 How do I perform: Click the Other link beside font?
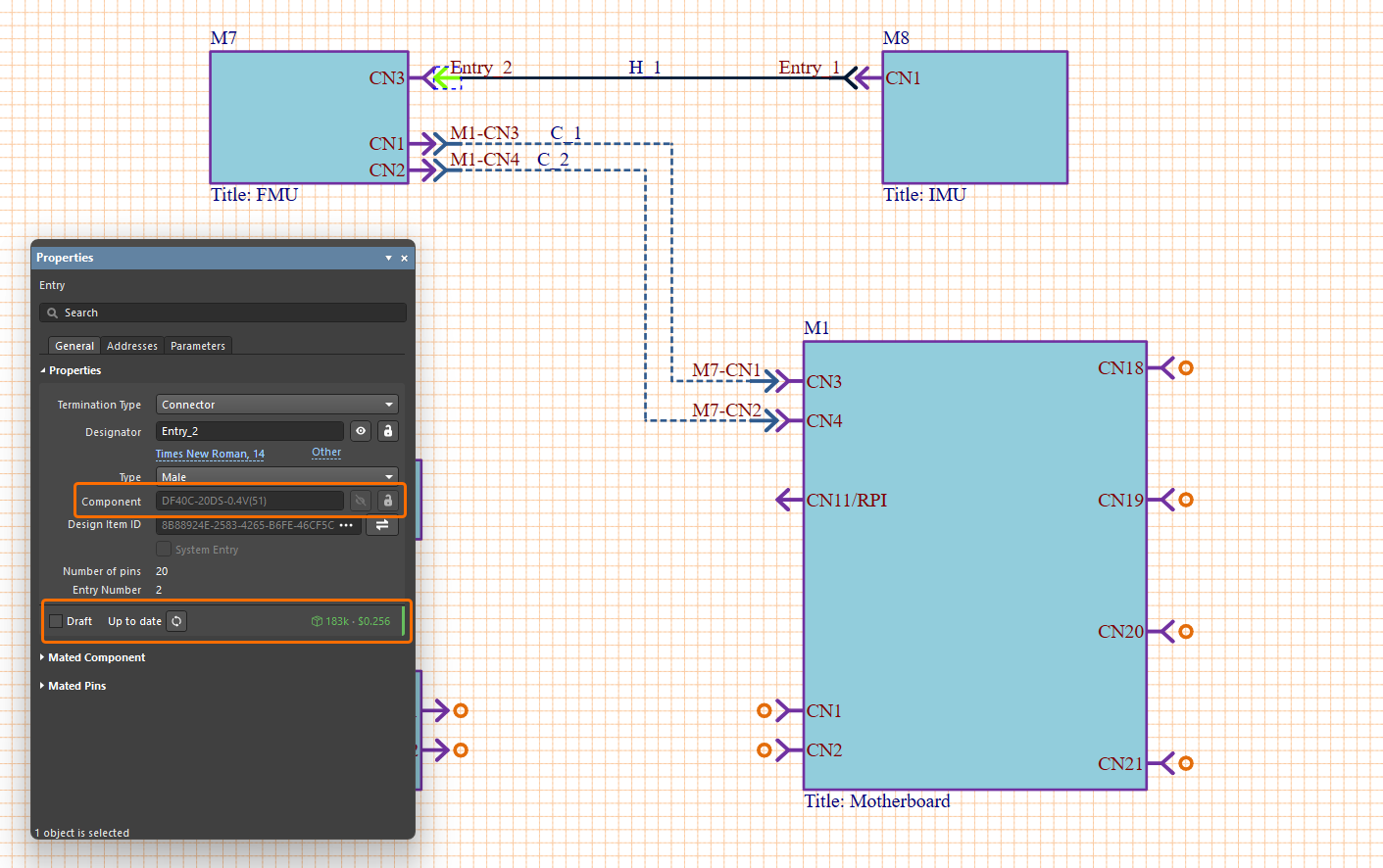[x=326, y=453]
